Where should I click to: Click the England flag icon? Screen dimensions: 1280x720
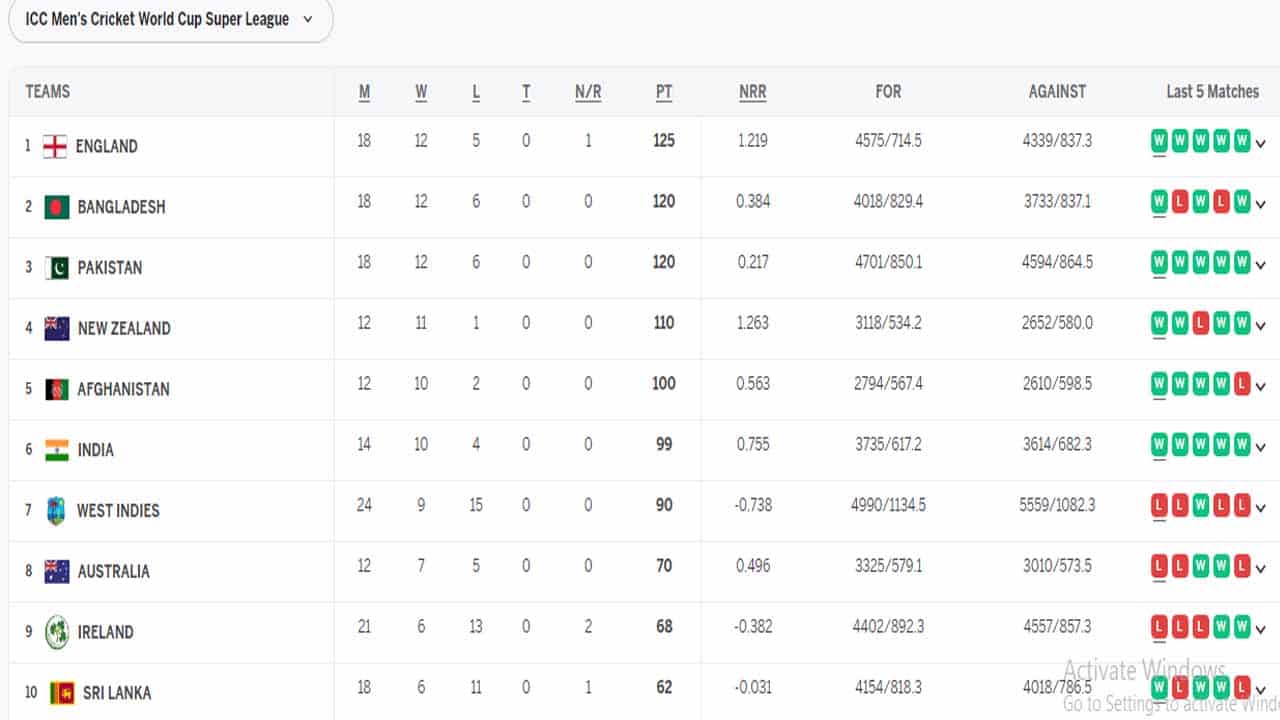tap(55, 147)
